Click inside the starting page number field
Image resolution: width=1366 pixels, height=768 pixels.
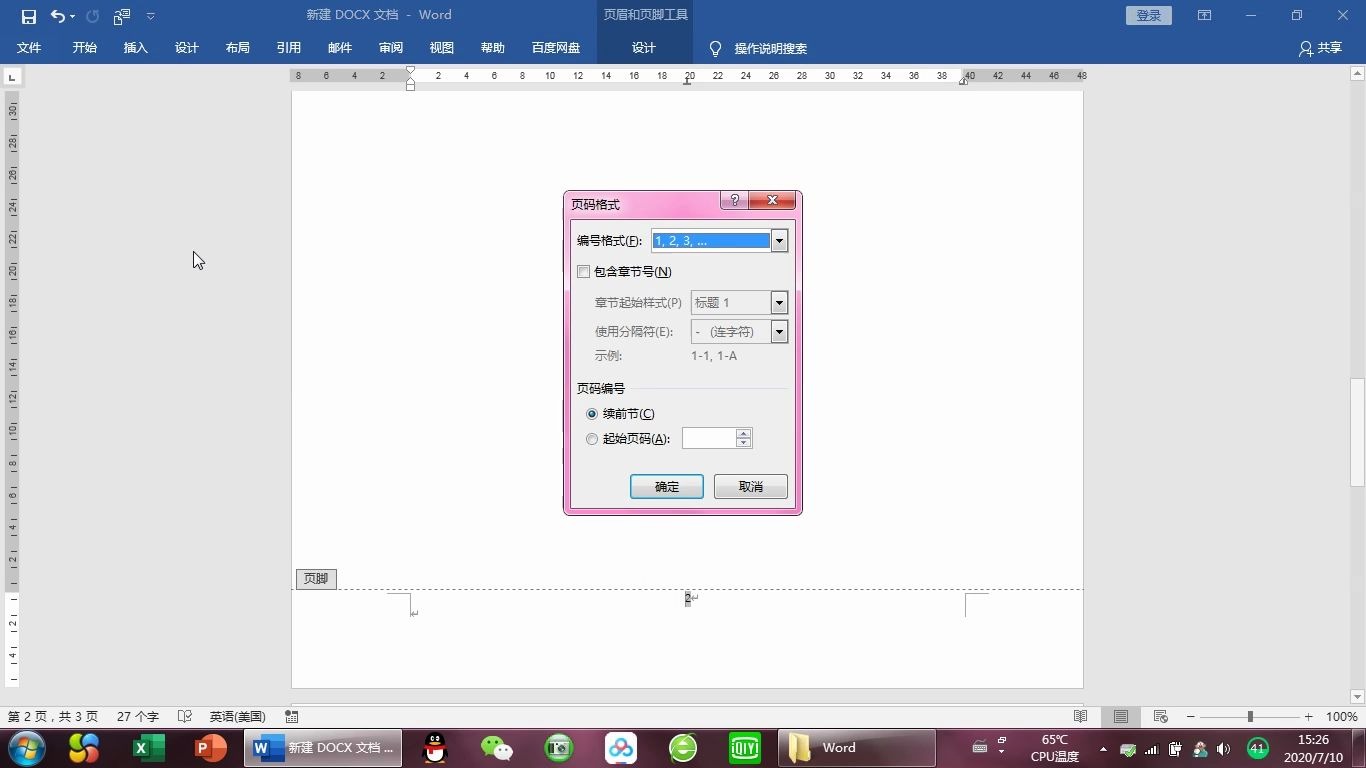(710, 438)
